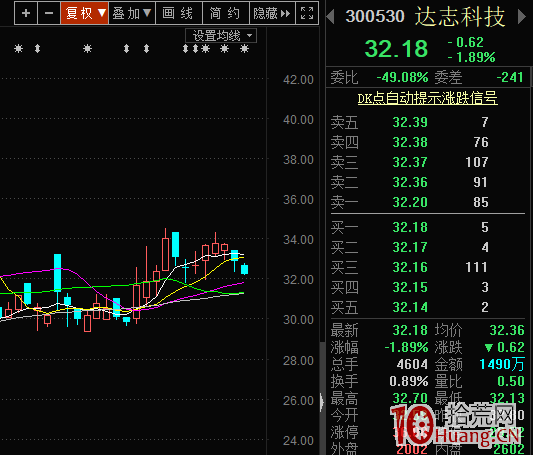This screenshot has width=533, height=455.
Task: Click the 24.00 price axis label
Action: coord(298,441)
